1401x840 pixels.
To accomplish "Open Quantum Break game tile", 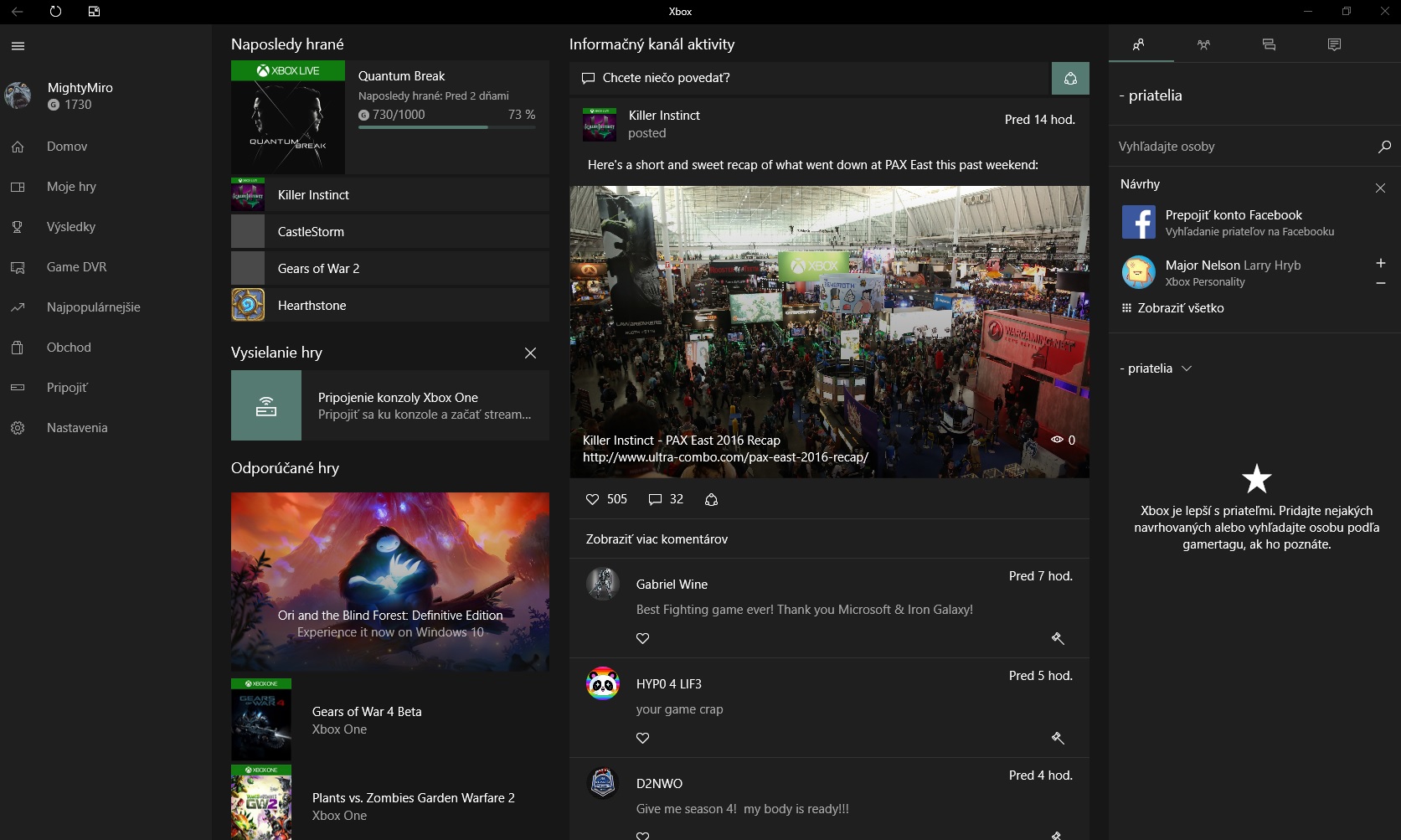I will [x=390, y=117].
